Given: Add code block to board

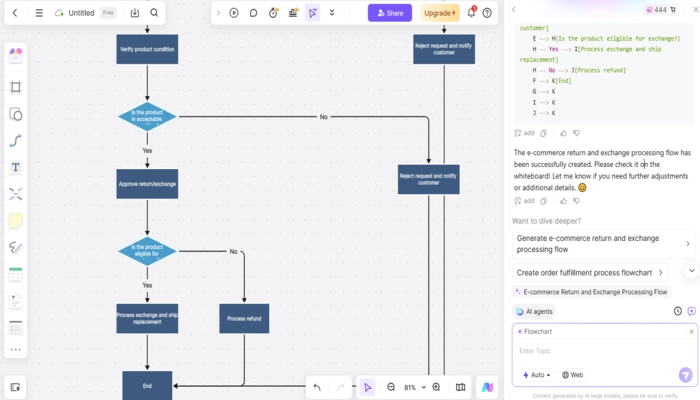Looking at the screenshot, I should [x=525, y=133].
